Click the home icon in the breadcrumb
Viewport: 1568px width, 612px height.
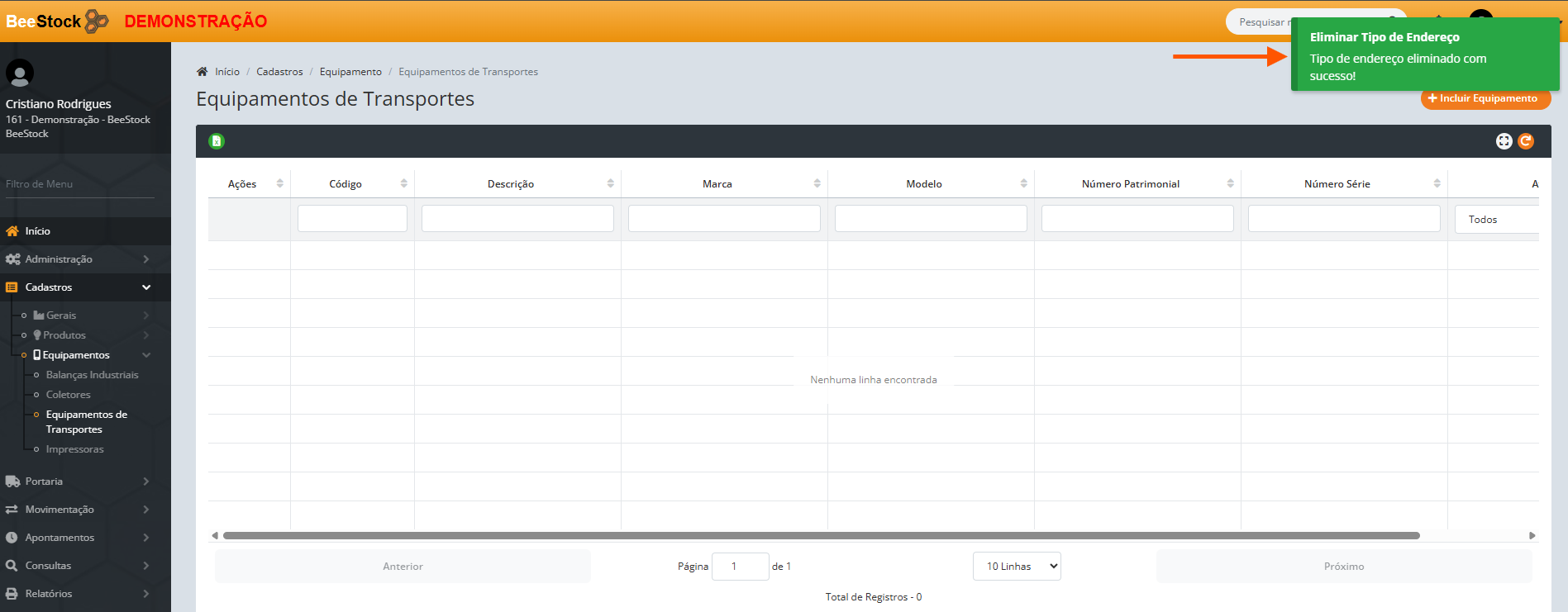[203, 72]
